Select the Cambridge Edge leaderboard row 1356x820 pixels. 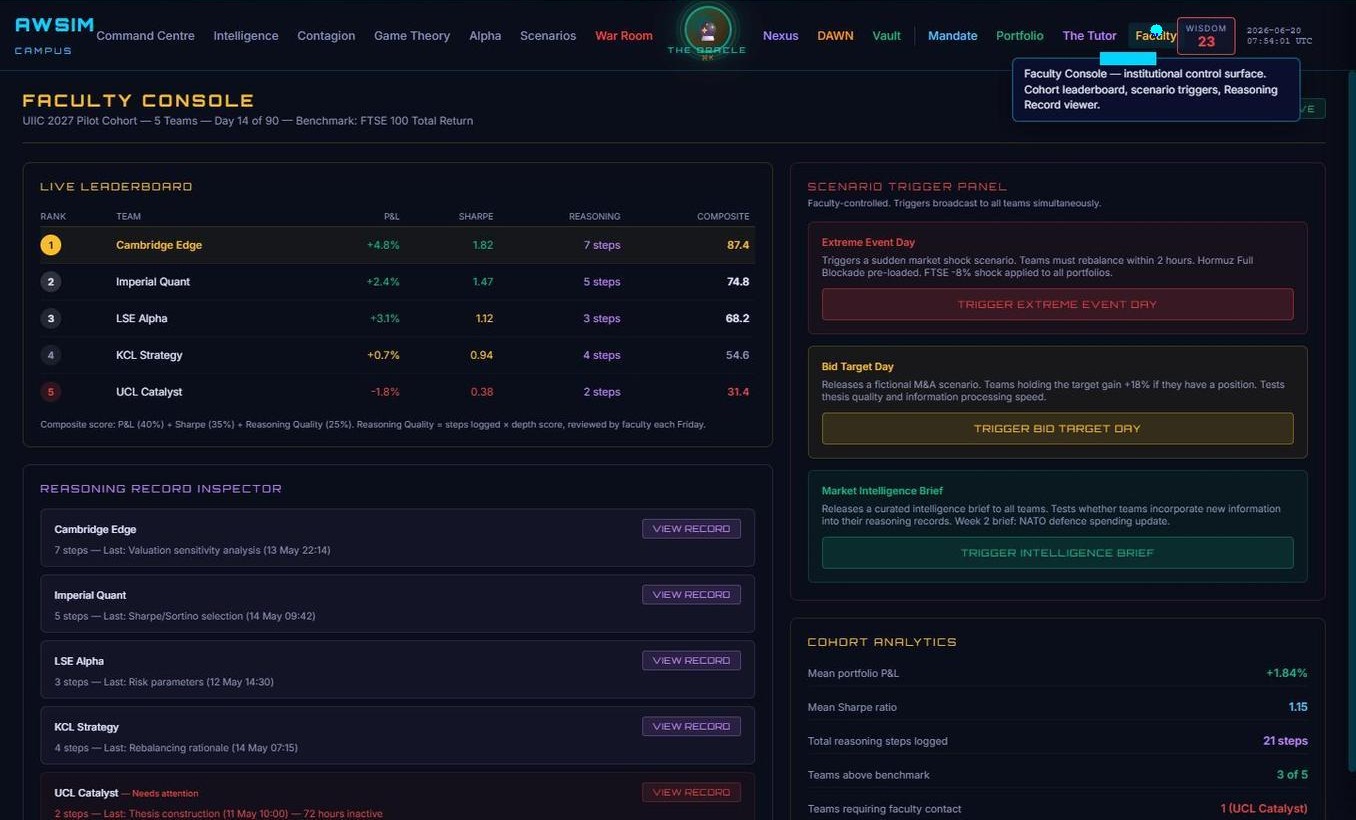point(397,245)
